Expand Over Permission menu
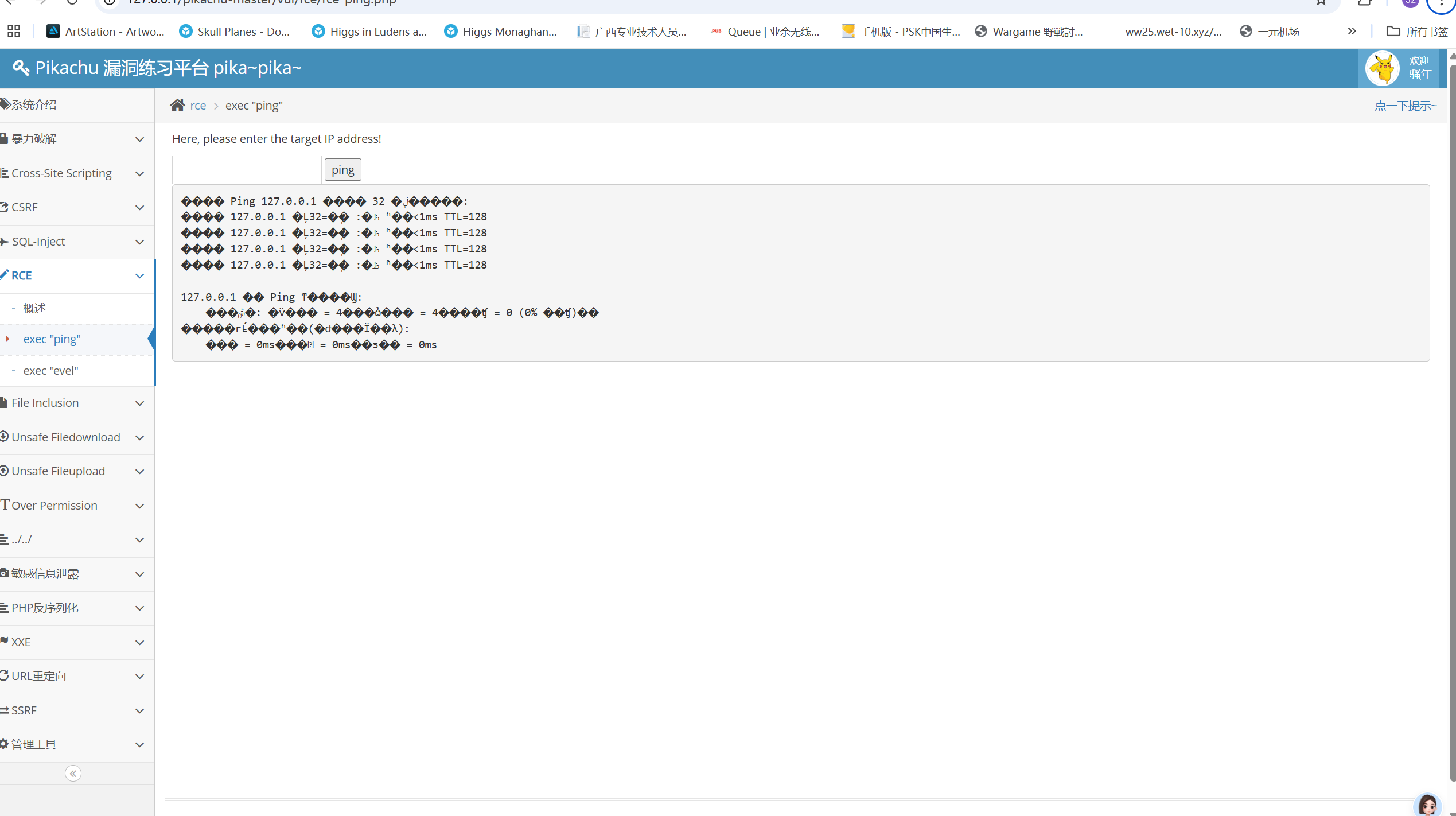Viewport: 1456px width, 816px height. point(77,506)
